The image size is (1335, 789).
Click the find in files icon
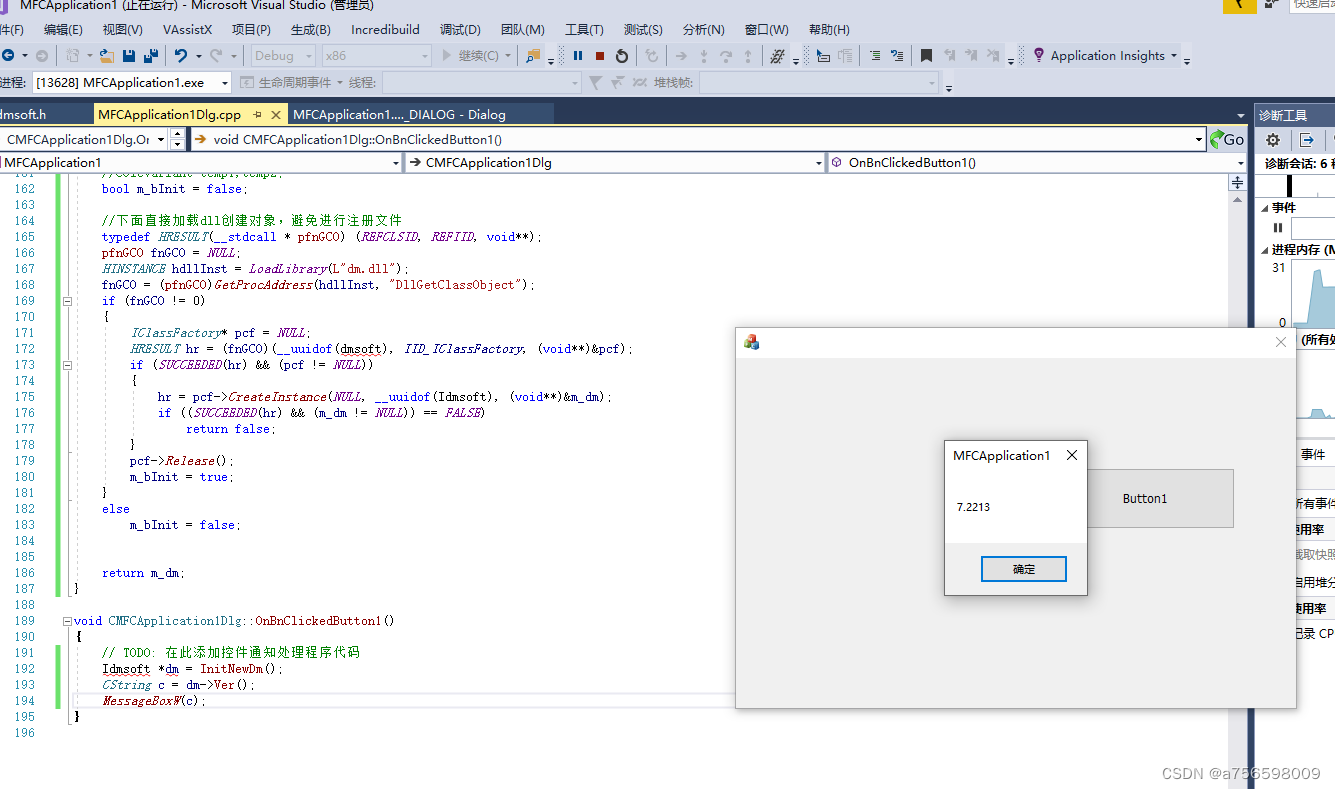[533, 56]
